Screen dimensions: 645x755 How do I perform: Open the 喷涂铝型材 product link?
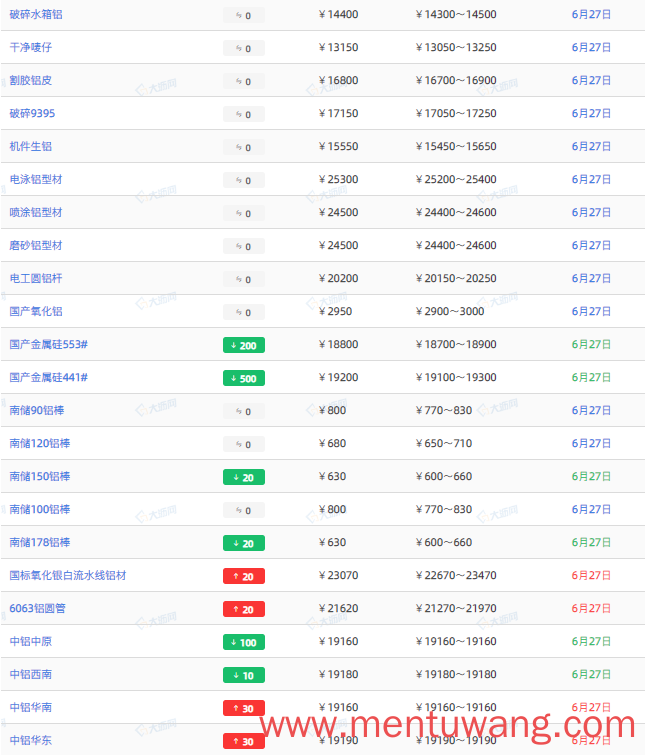pos(36,212)
